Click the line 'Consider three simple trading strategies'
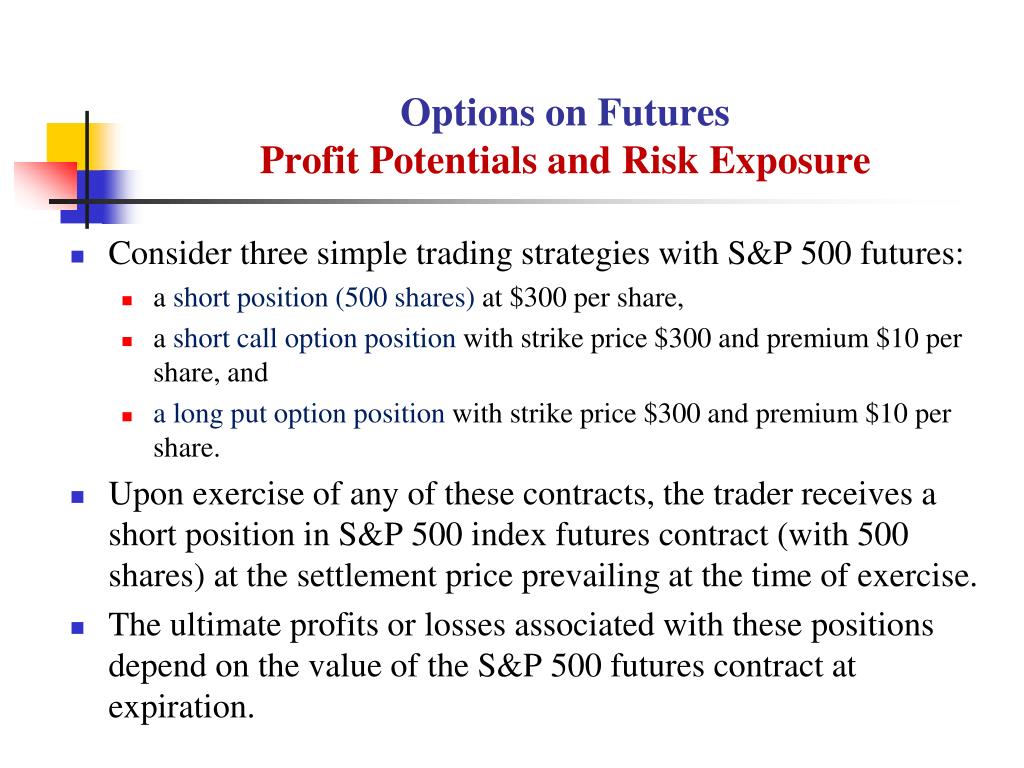 (536, 254)
